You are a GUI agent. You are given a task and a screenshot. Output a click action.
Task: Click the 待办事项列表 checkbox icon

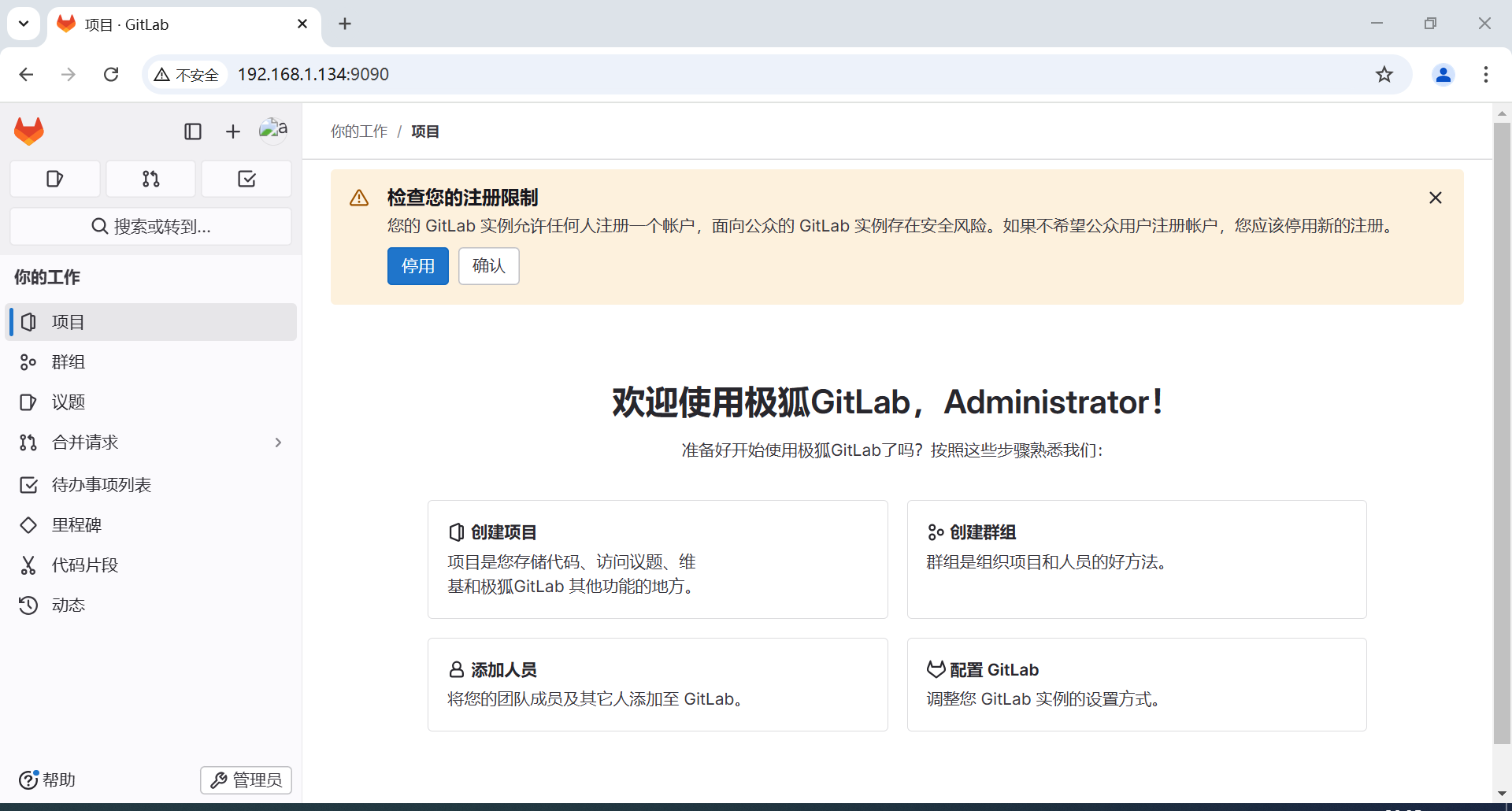pyautogui.click(x=28, y=485)
